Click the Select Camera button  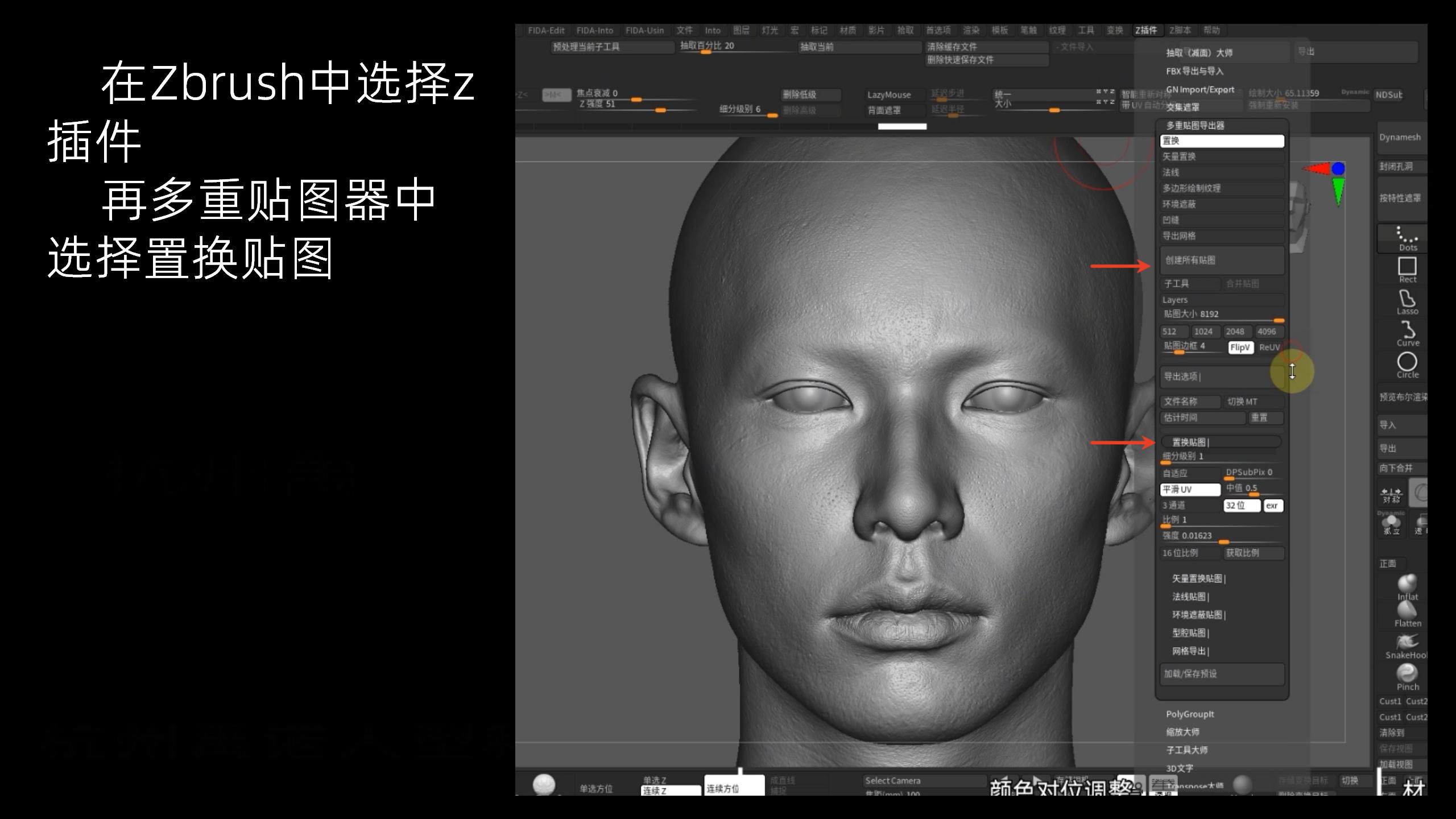tap(924, 780)
